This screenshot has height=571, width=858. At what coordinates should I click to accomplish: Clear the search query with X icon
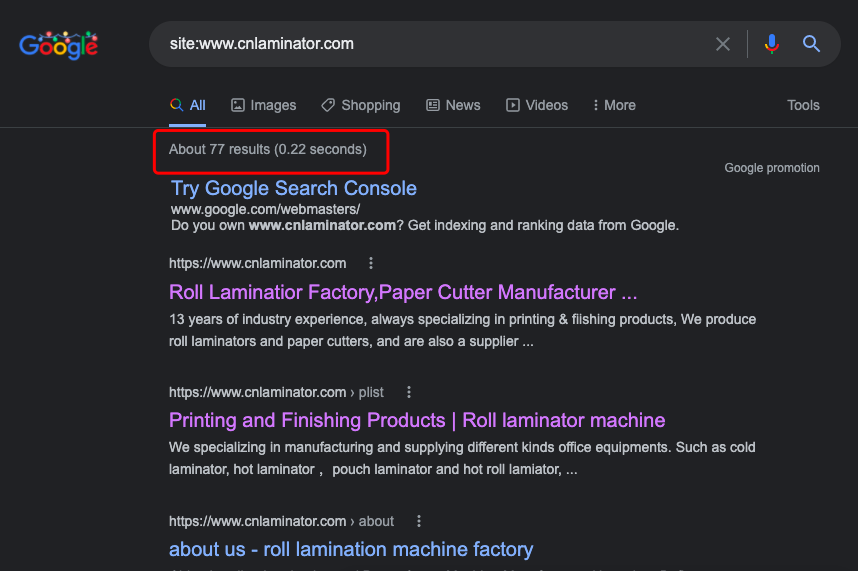(723, 44)
